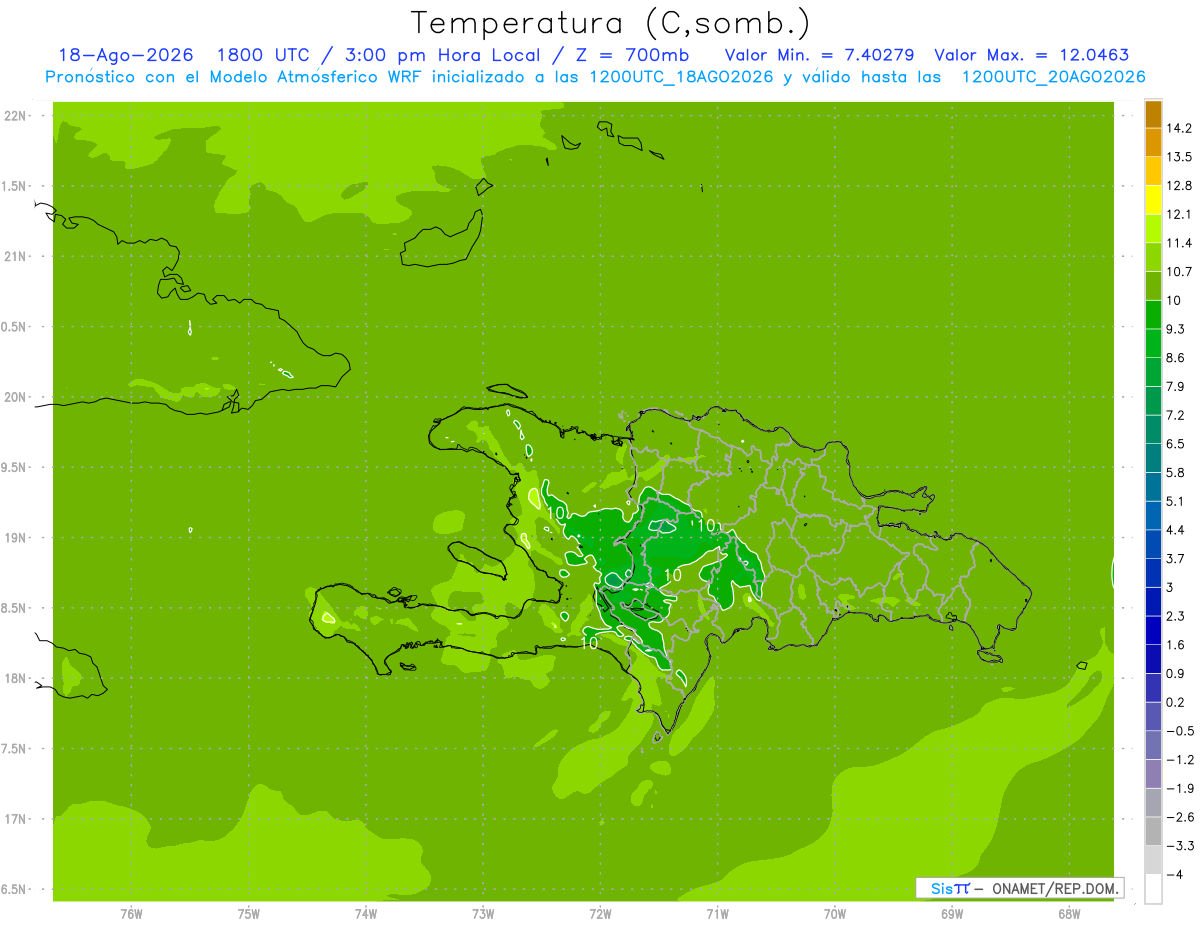The image size is (1200, 927).
Task: Click Valor Max. = 12.0463
Action: click(x=1031, y=55)
